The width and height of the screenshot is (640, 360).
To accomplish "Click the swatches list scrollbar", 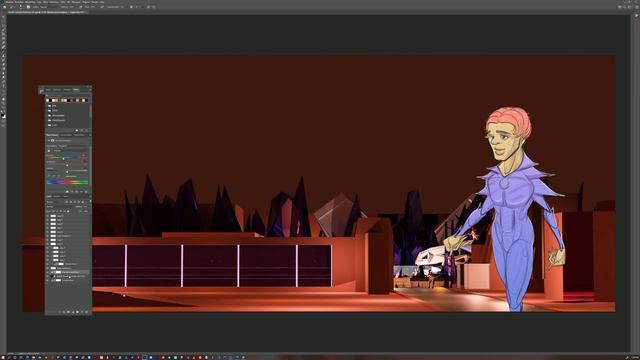I will pyautogui.click(x=91, y=112).
